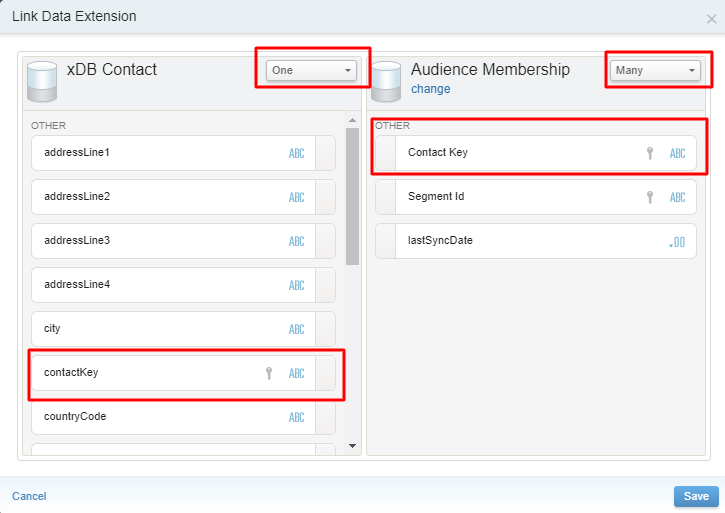The height and width of the screenshot is (513, 725).
Task: Click the Audience Membership database cylinder icon
Action: click(386, 81)
